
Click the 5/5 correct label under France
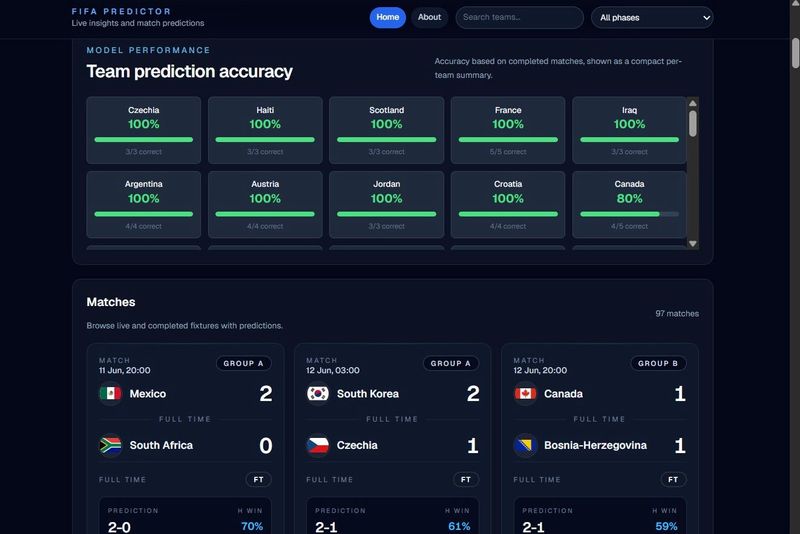508,151
